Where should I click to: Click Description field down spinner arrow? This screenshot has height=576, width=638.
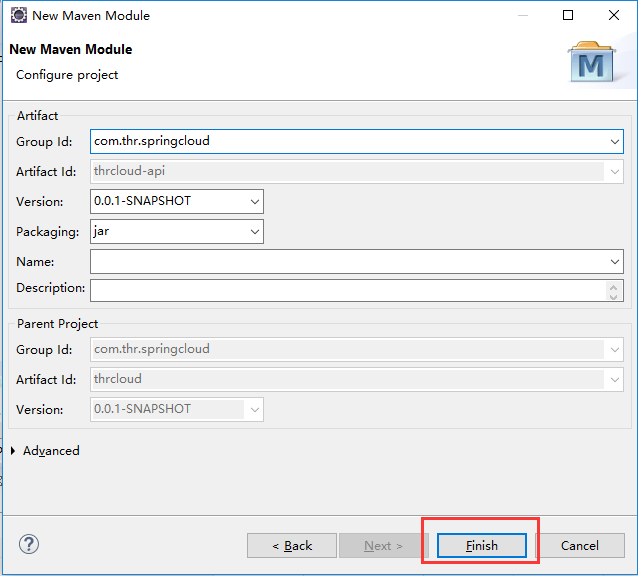614,297
